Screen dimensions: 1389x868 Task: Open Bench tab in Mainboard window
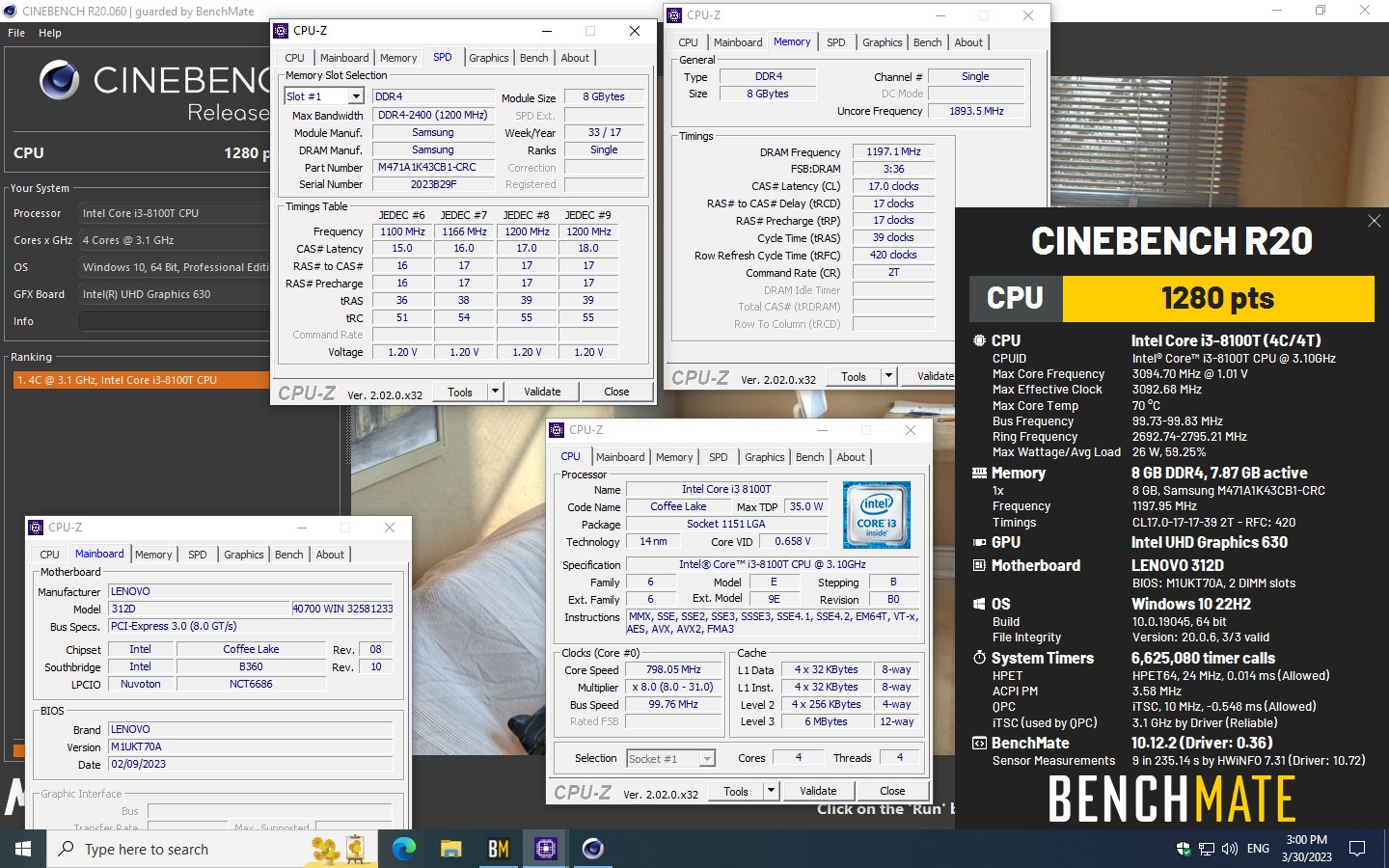289,555
